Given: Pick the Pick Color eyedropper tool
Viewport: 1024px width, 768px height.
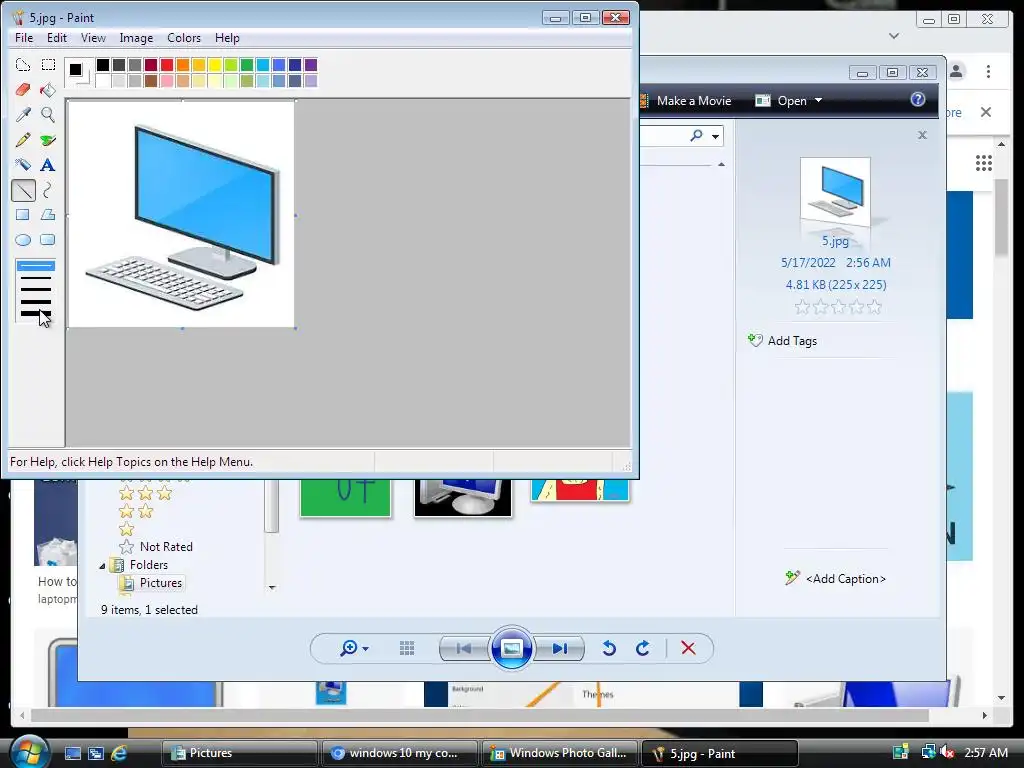Looking at the screenshot, I should (x=23, y=115).
